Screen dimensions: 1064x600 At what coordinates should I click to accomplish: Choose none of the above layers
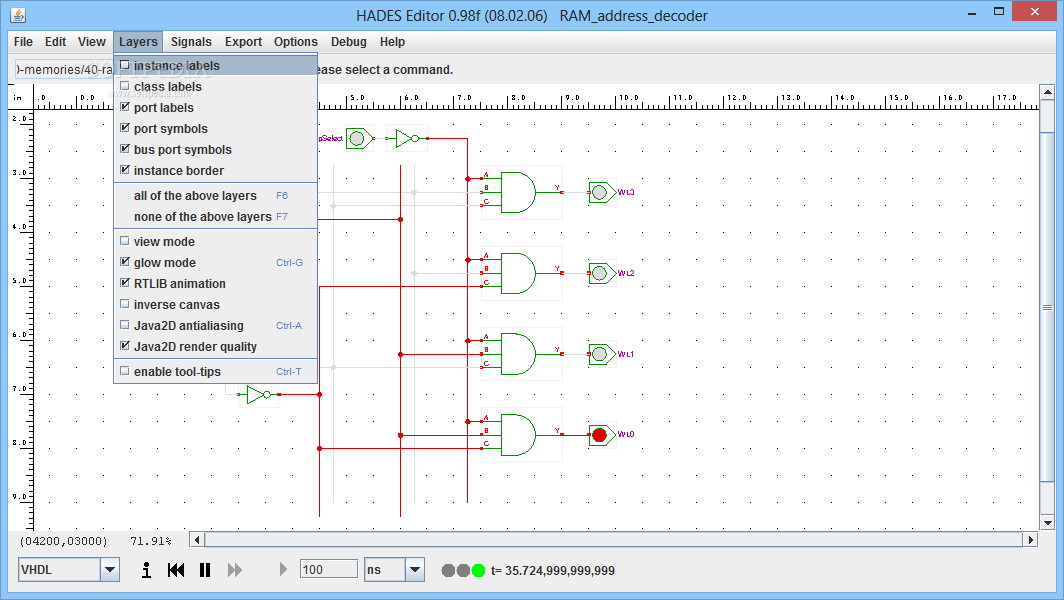click(x=215, y=217)
